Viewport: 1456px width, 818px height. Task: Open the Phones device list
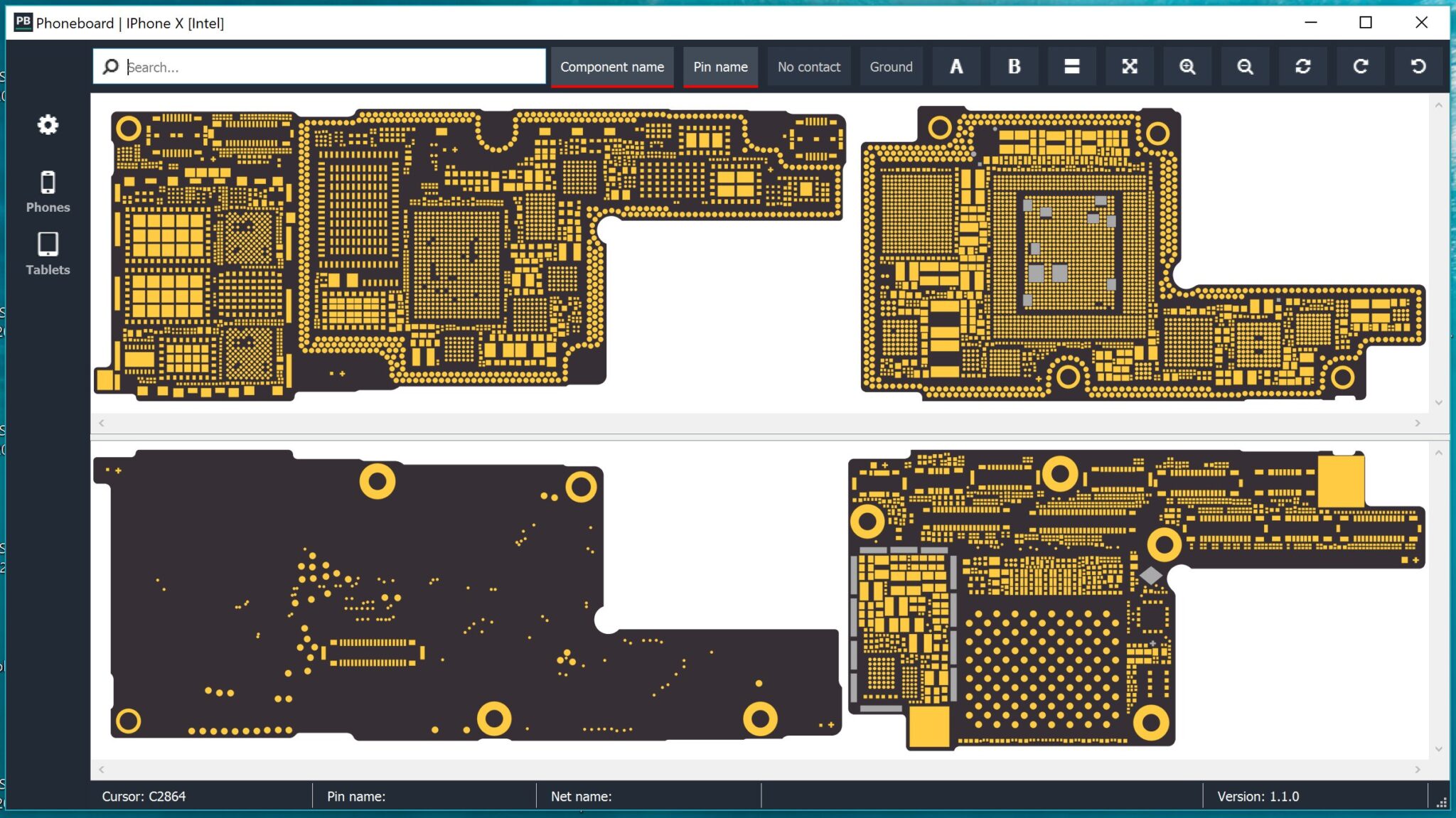pos(48,192)
